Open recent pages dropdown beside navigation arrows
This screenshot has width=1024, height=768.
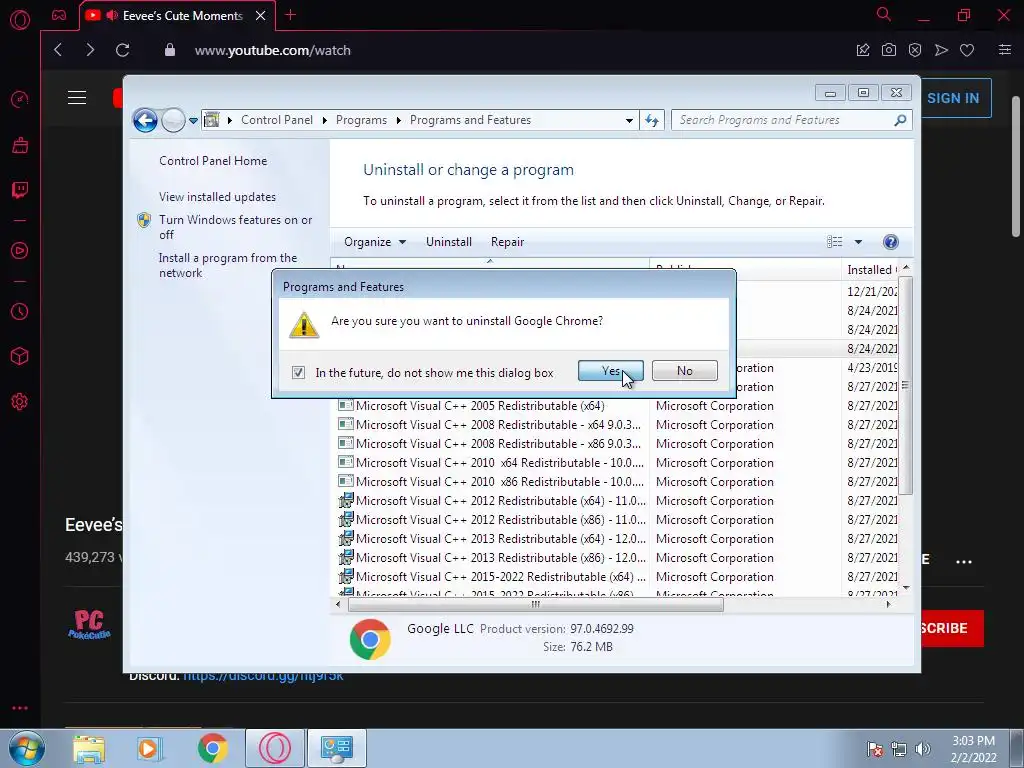pyautogui.click(x=193, y=121)
